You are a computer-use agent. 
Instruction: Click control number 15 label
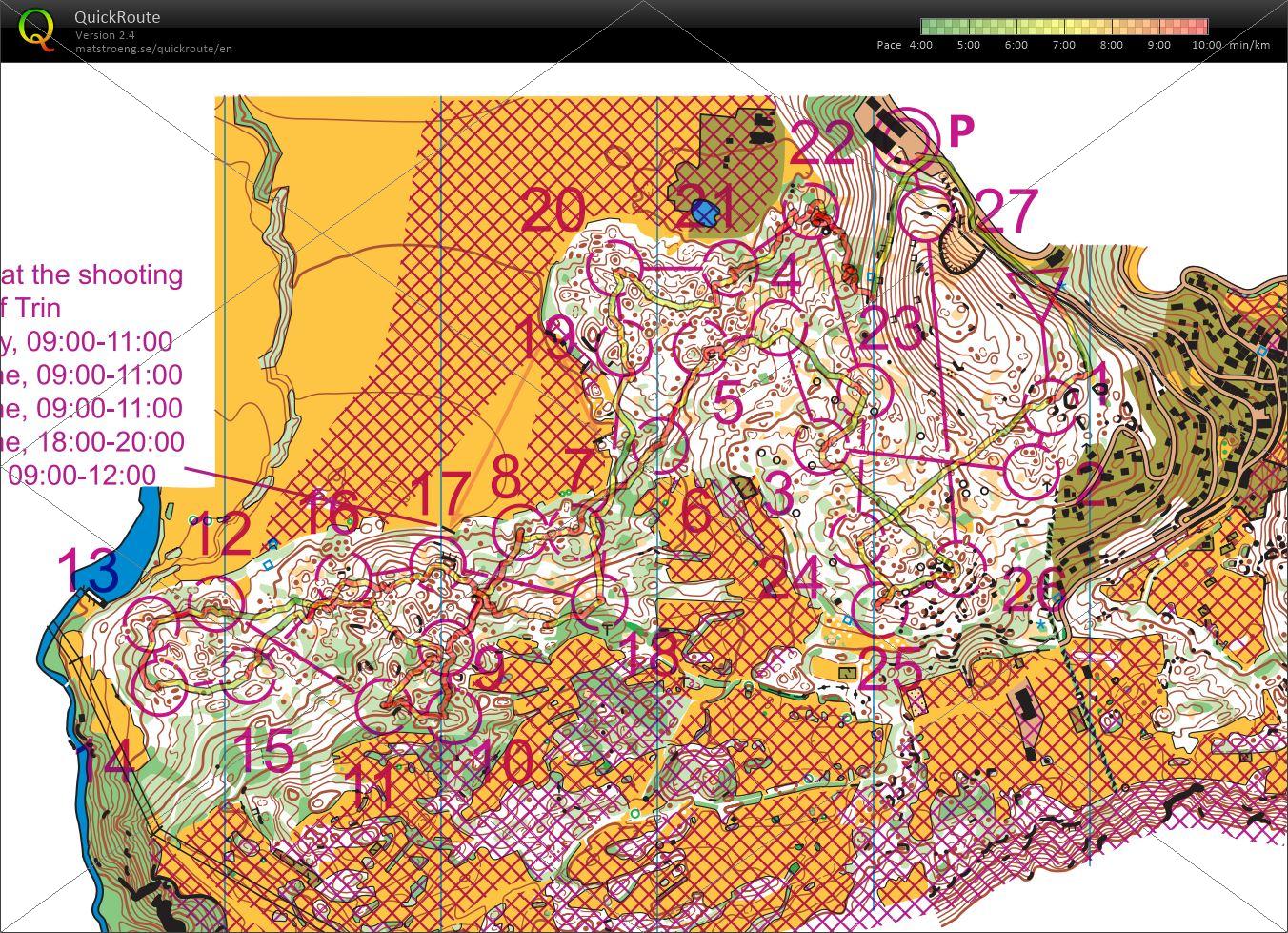pyautogui.click(x=264, y=750)
